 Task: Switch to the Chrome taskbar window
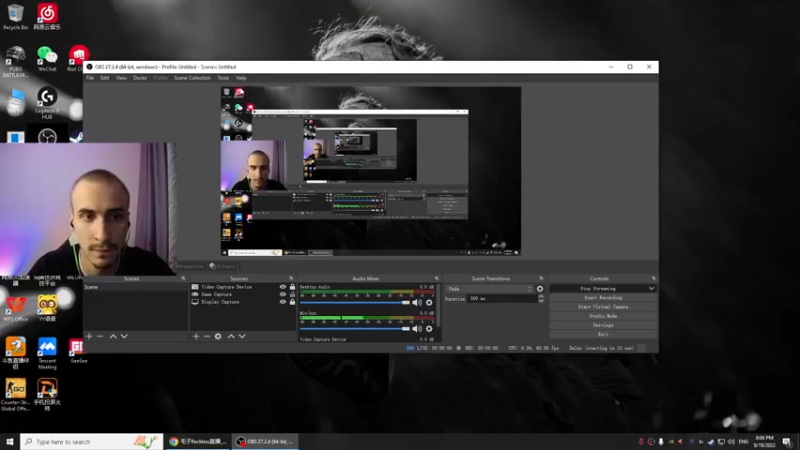(198, 441)
